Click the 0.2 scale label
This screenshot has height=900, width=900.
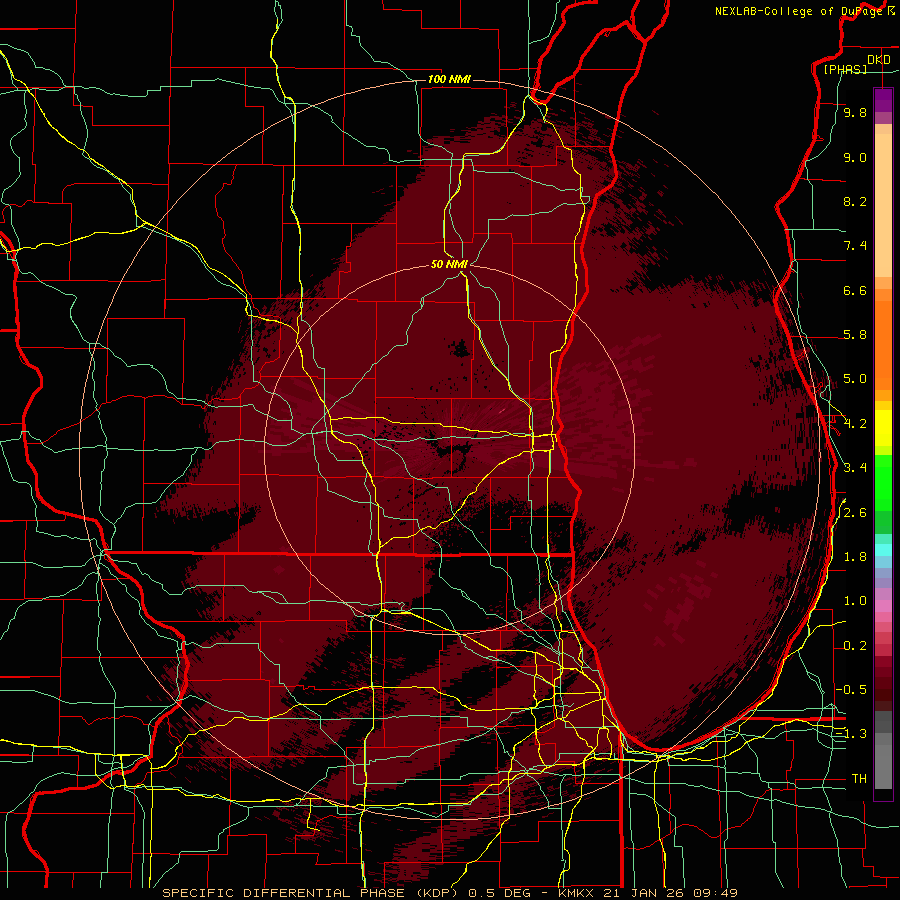855,646
